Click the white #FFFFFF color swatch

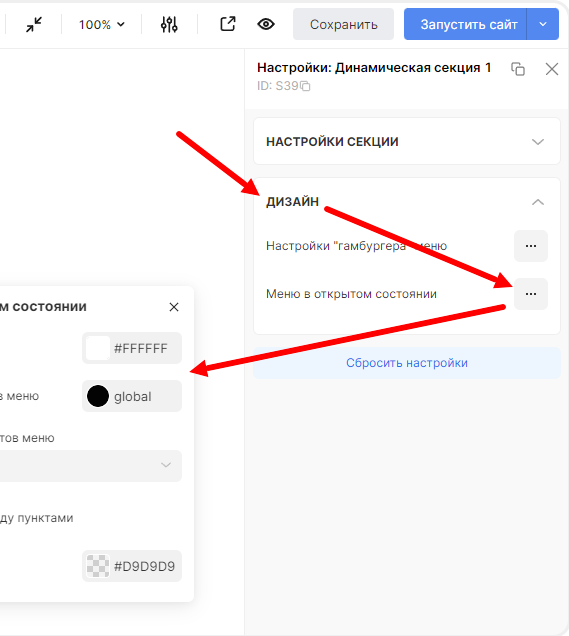tap(98, 348)
